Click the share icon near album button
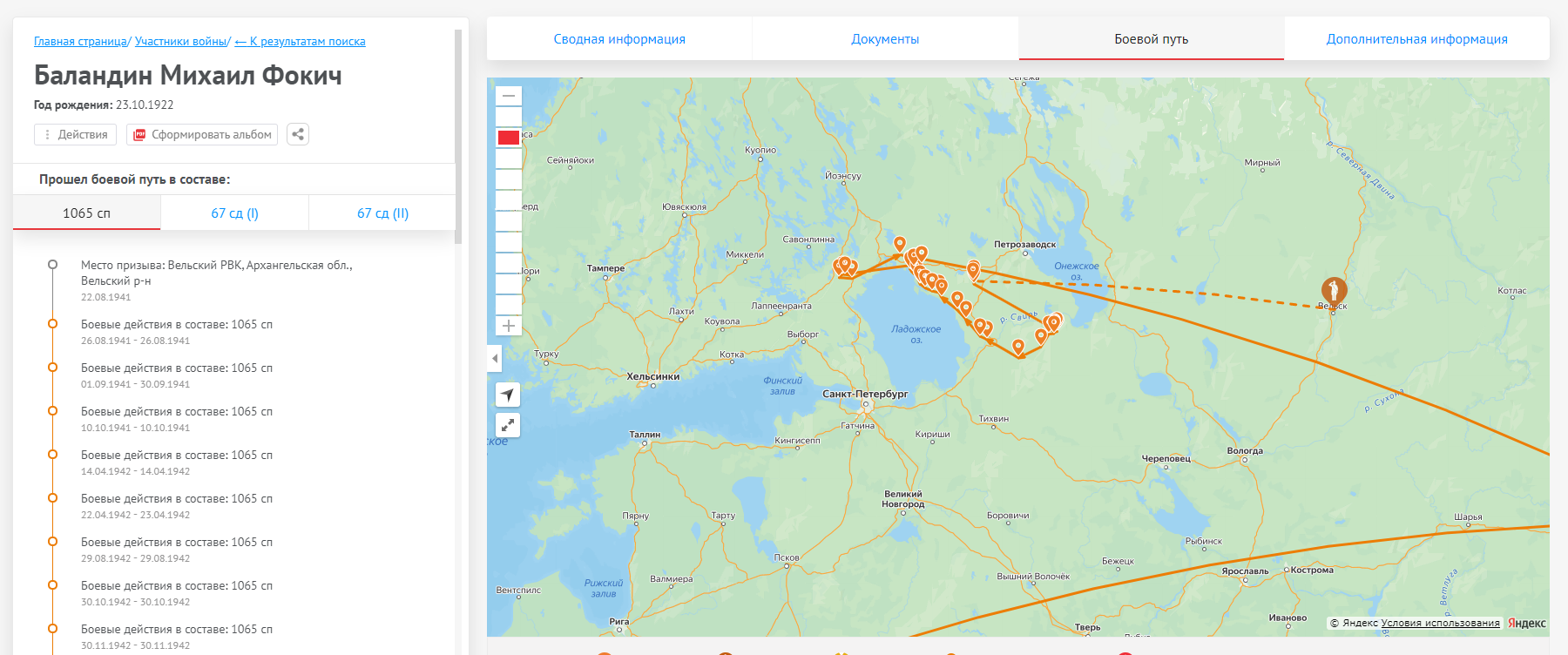The height and width of the screenshot is (655, 1568). coord(298,134)
